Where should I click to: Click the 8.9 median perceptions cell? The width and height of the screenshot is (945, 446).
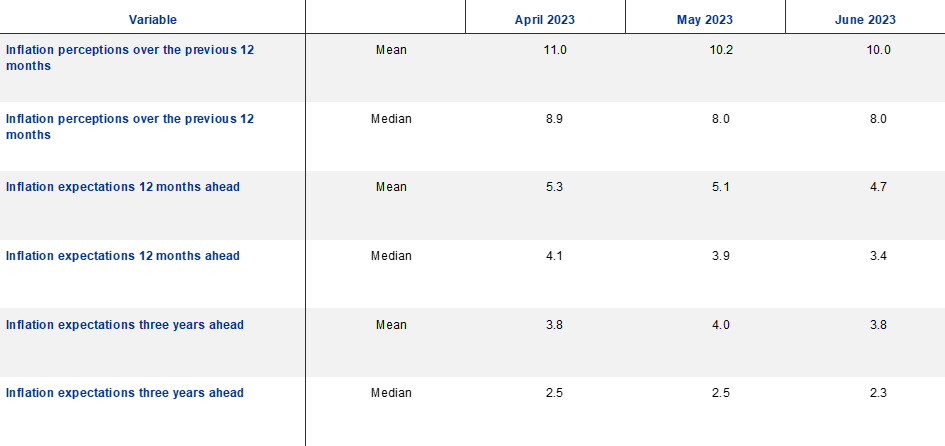pyautogui.click(x=554, y=119)
